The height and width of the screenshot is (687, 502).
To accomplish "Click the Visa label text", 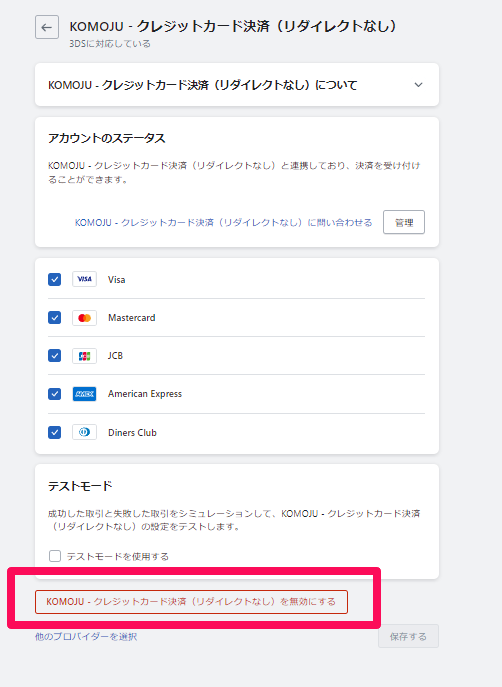I will click(x=117, y=280).
